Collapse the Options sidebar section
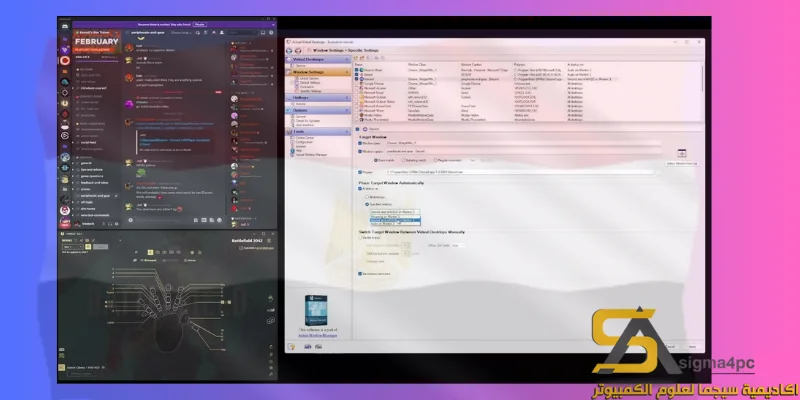800x400 pixels. [347, 110]
